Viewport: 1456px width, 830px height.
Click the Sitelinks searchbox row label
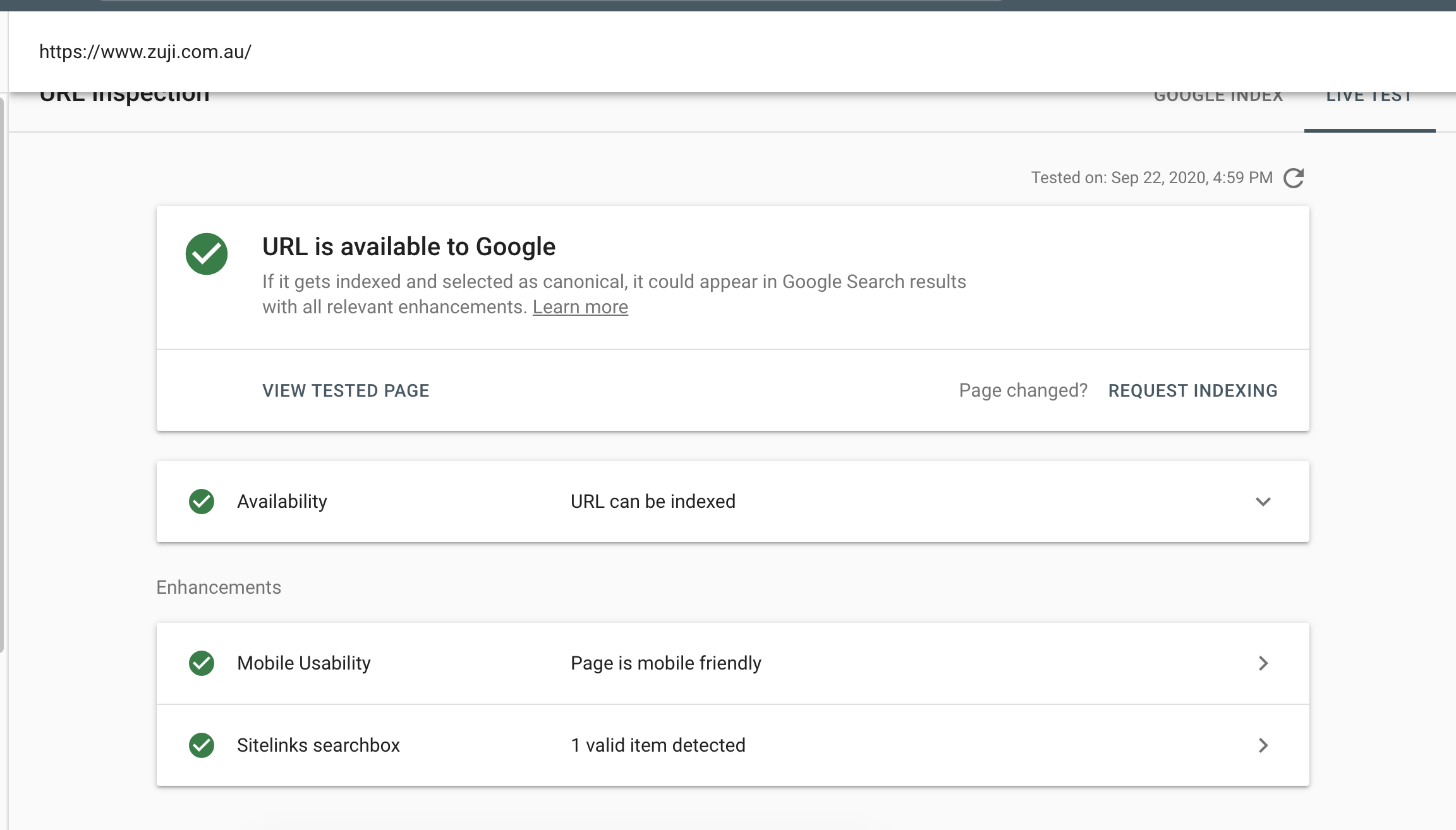click(318, 745)
